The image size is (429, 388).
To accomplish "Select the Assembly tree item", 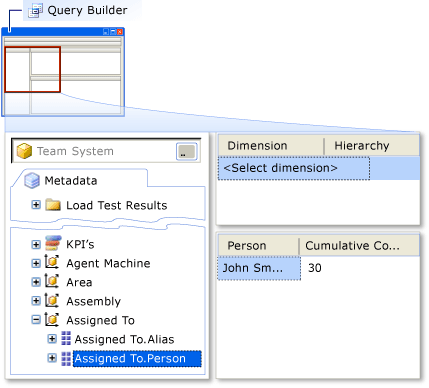I will click(93, 301).
